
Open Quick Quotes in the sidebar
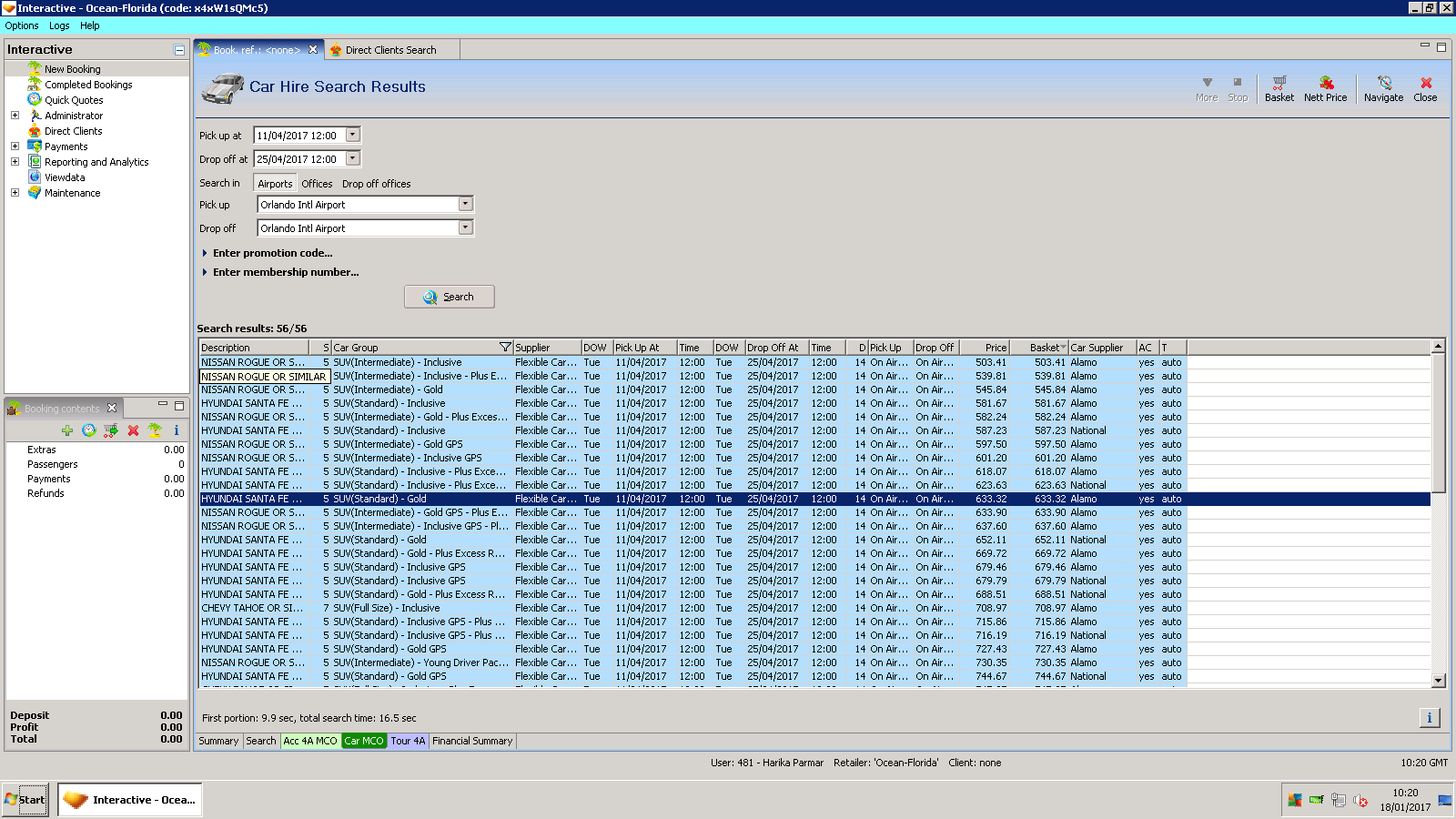tap(74, 100)
